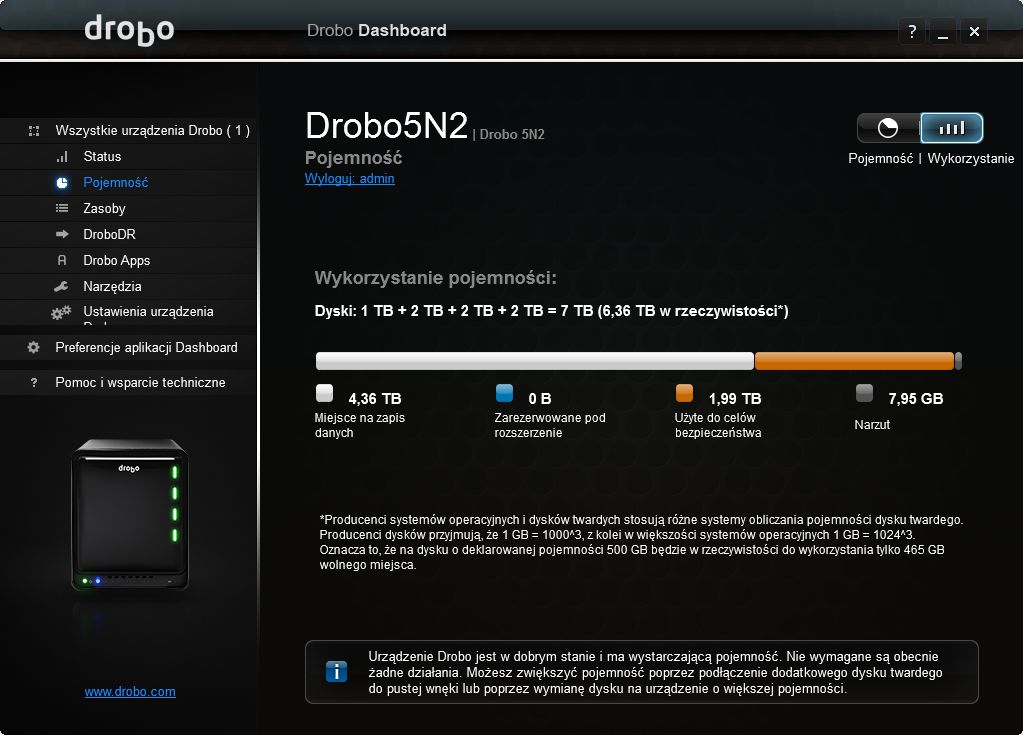This screenshot has height=735, width=1023.
Task: Open help with the question mark button
Action: pos(912,31)
